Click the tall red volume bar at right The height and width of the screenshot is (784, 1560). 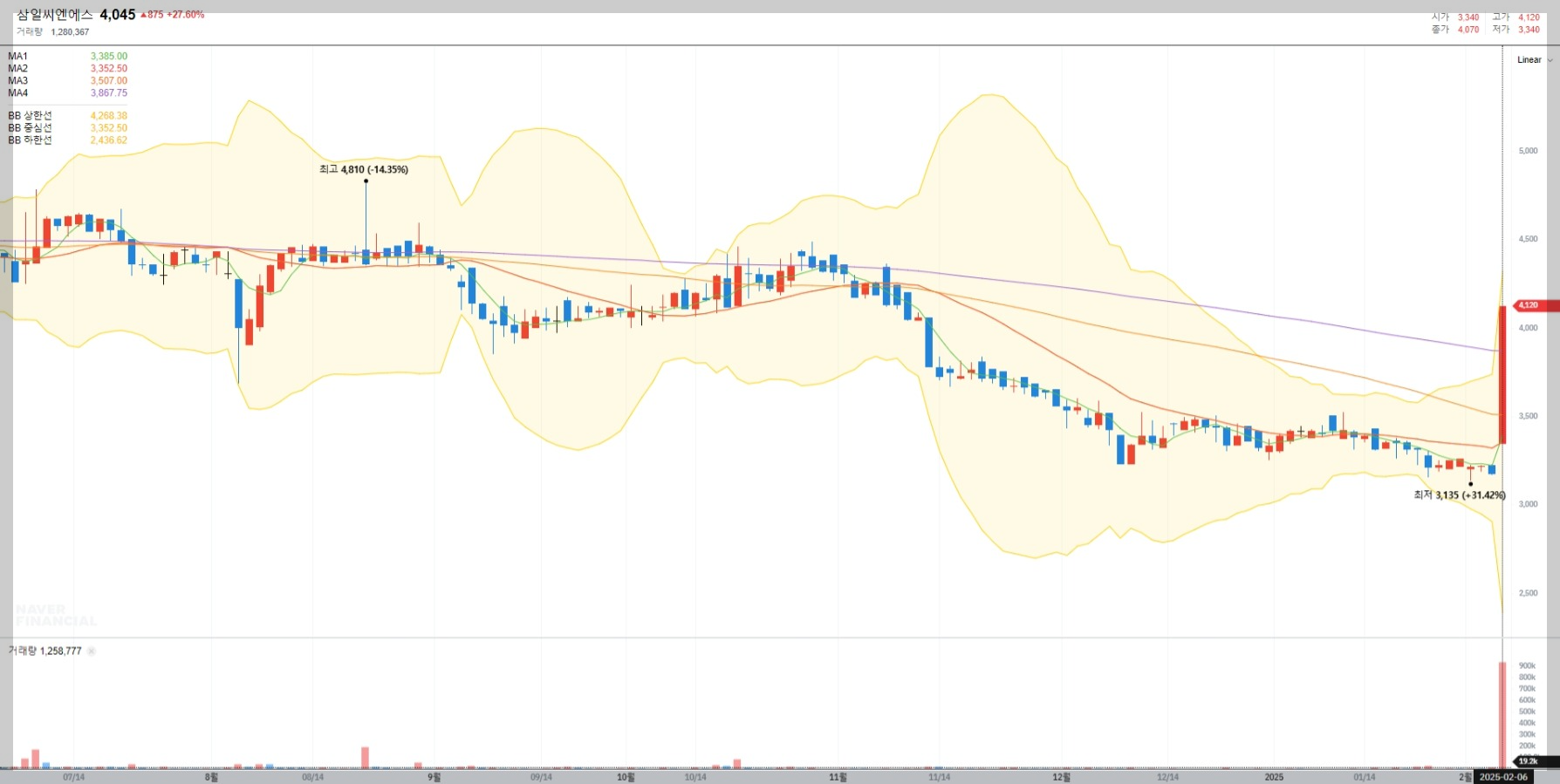[1502, 715]
